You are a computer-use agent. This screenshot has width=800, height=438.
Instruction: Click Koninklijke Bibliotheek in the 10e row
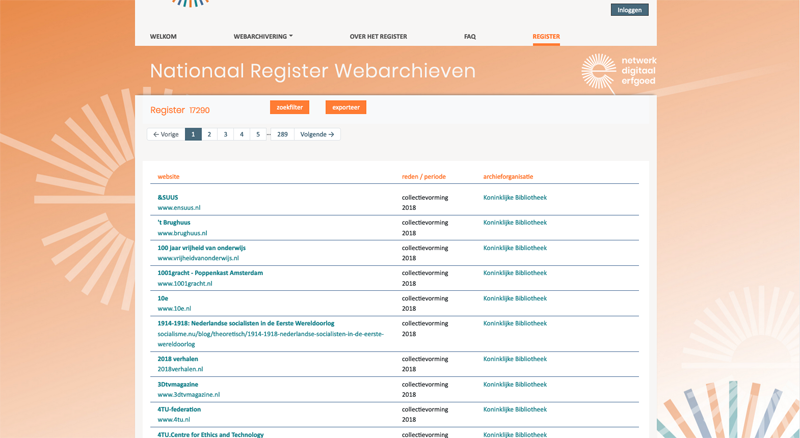click(x=515, y=299)
